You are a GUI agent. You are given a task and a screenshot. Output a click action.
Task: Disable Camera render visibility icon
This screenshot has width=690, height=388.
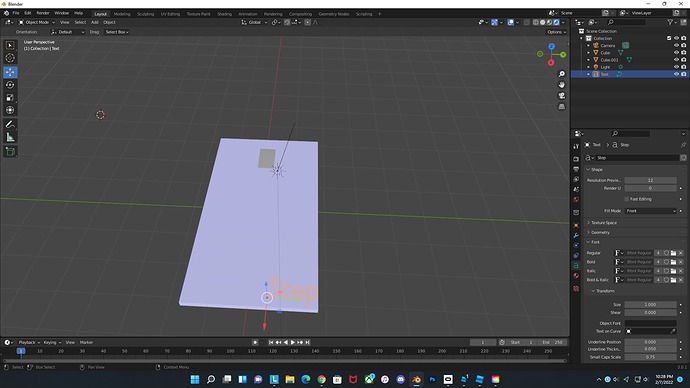(x=683, y=45)
